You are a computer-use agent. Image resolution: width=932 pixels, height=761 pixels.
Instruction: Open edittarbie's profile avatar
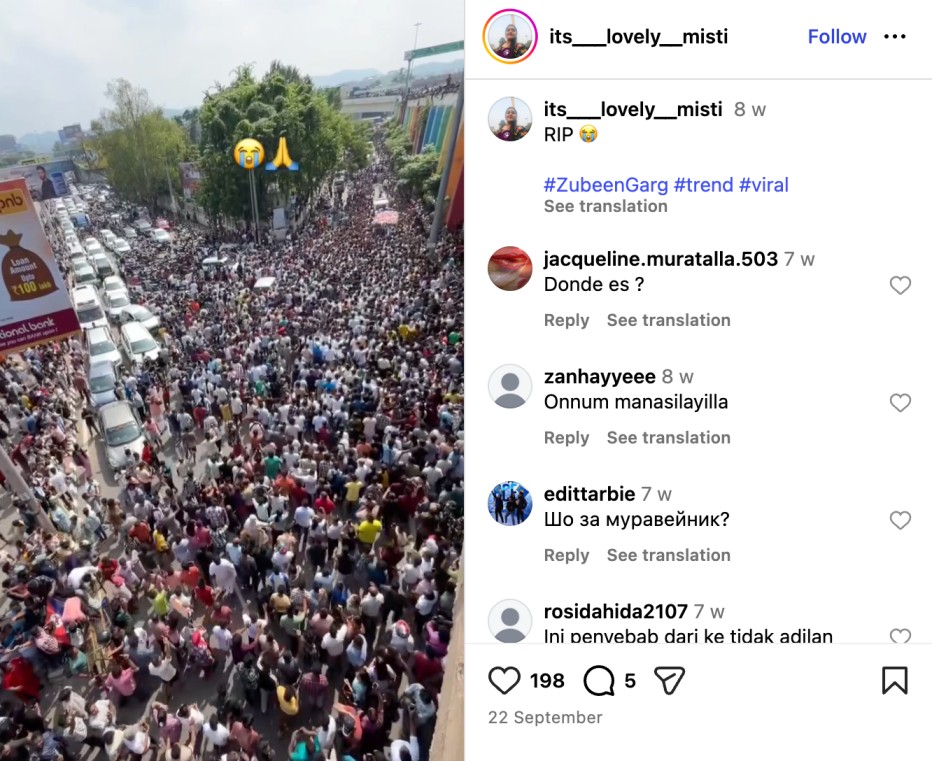coord(510,504)
